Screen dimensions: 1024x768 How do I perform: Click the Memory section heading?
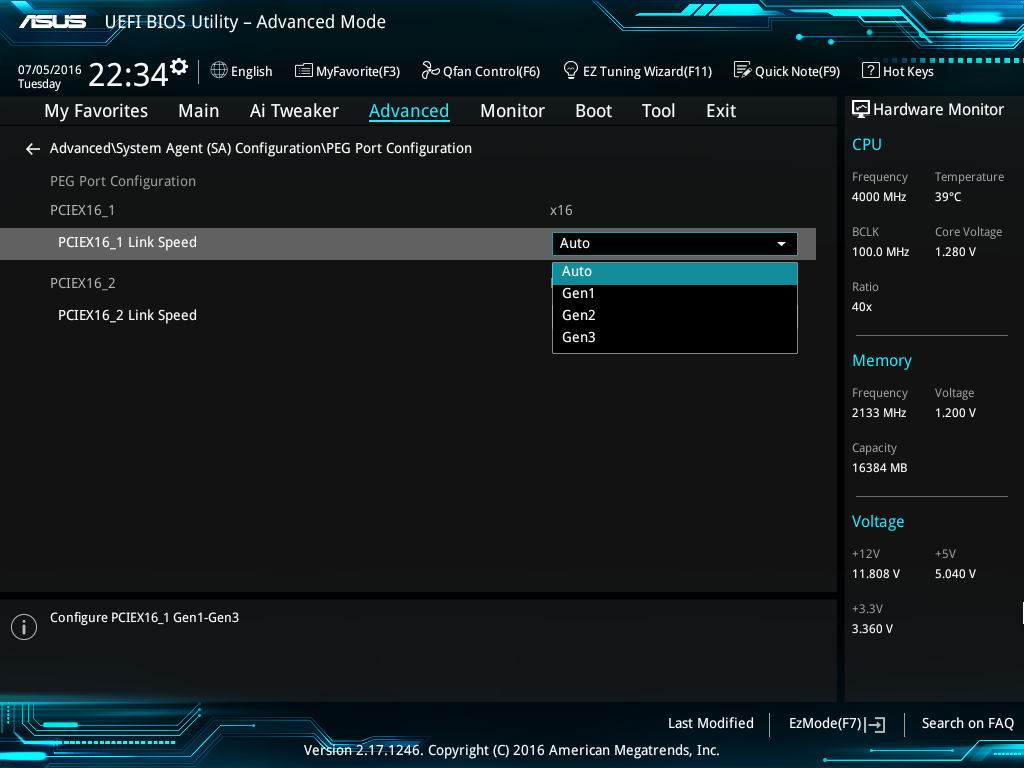(x=882, y=360)
